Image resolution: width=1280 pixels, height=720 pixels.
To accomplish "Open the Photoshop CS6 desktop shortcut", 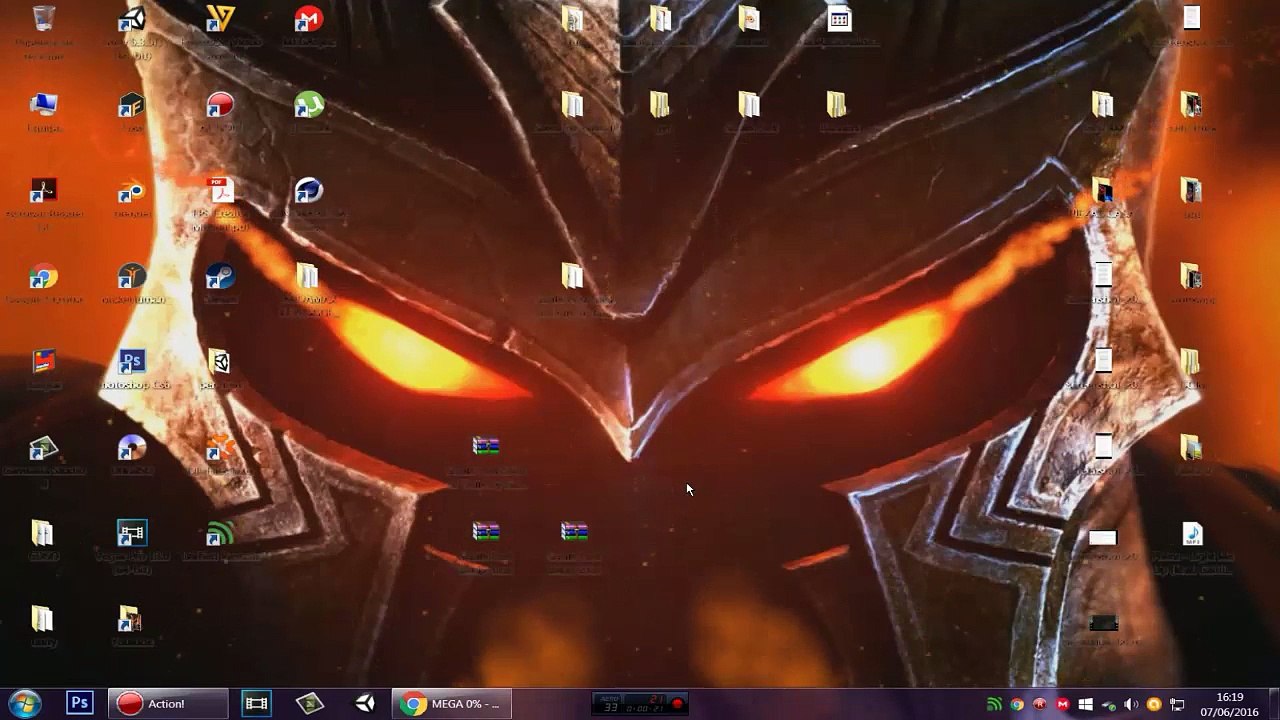I will pos(131,363).
